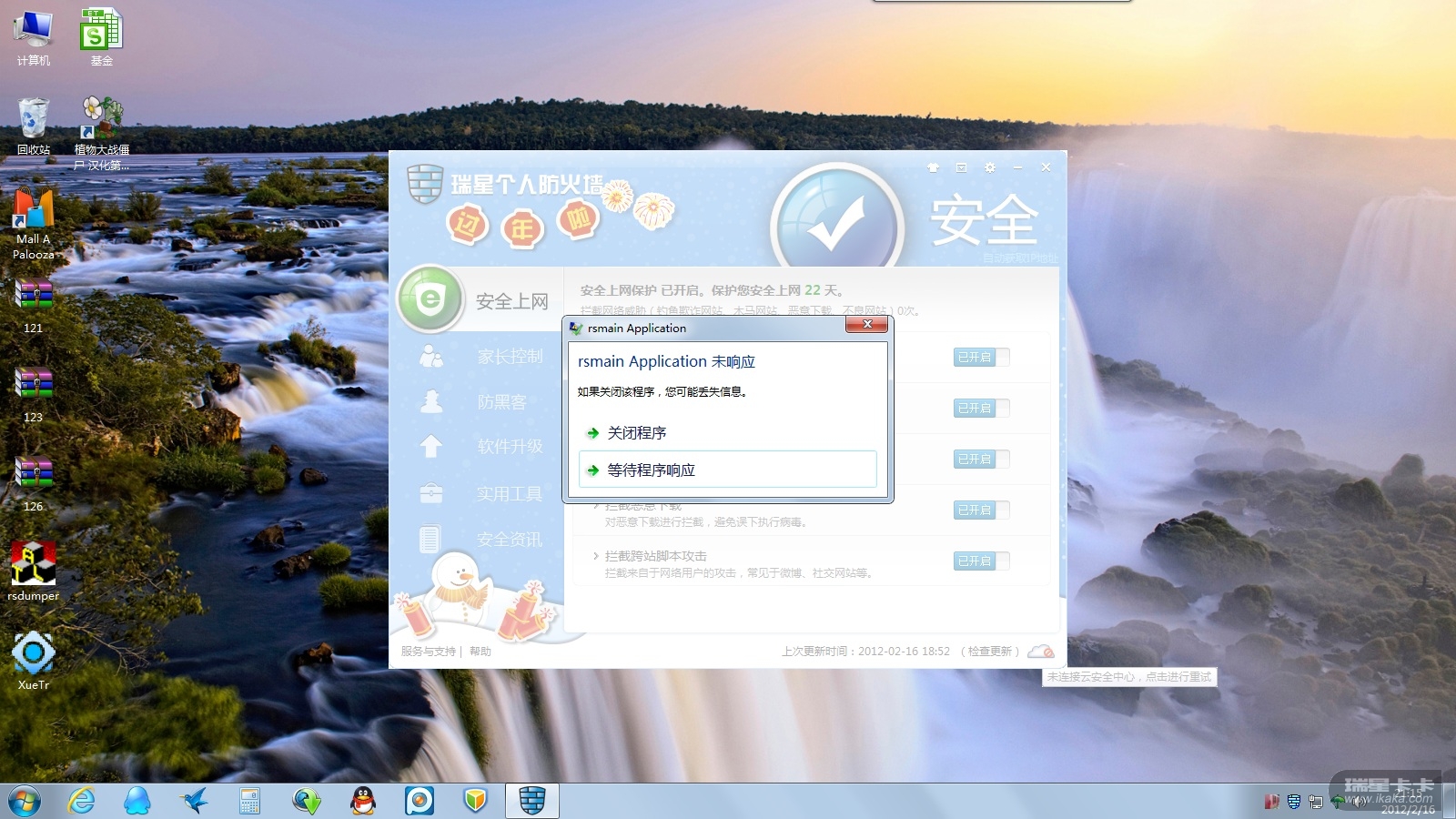Screen dimensions: 1456x819
Task: Select the 植物大战僵尸 desktop shortcut
Action: (102, 134)
